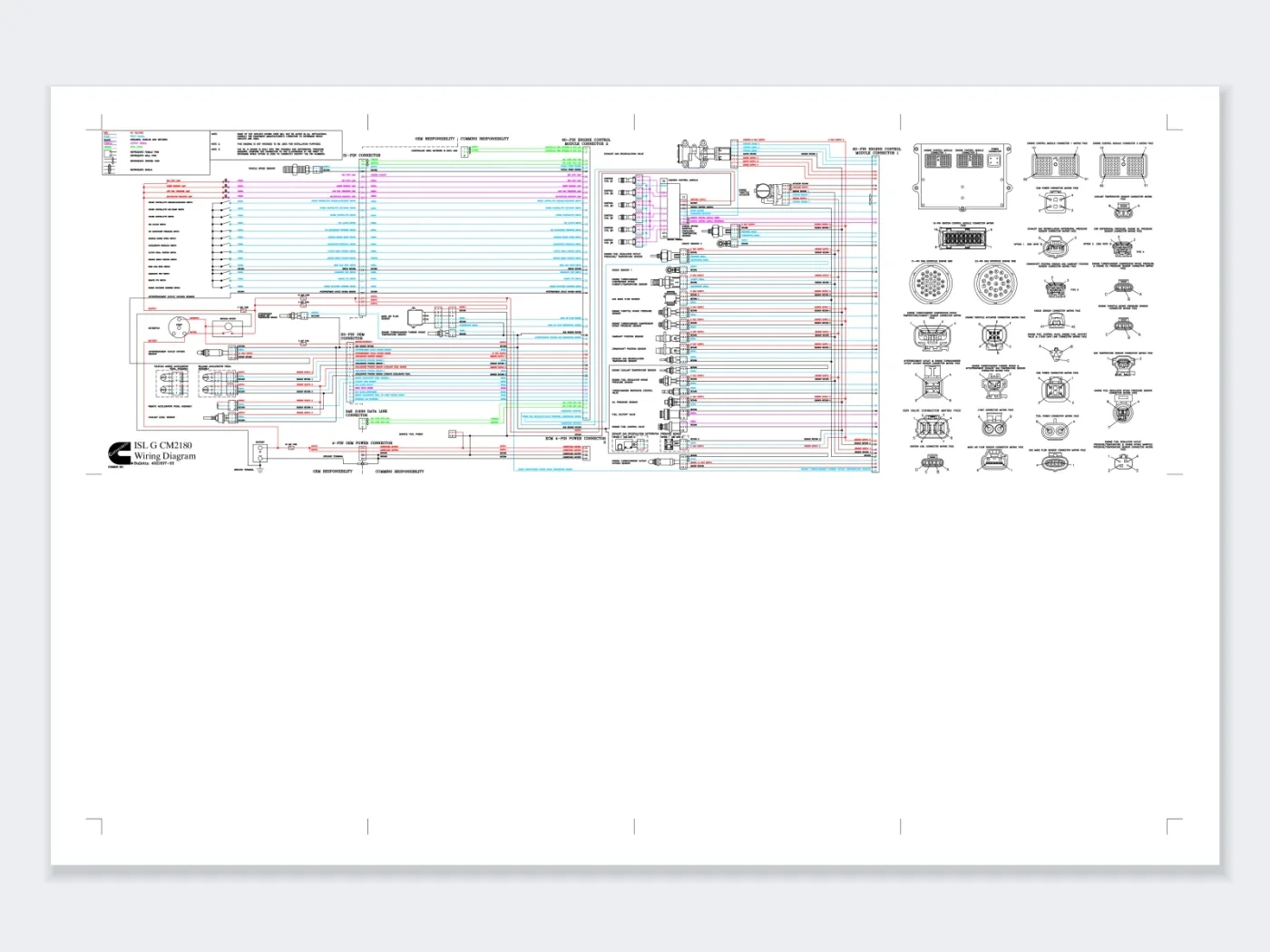
Task: Click the Cummins logo beside the diagram title
Action: pos(119,452)
